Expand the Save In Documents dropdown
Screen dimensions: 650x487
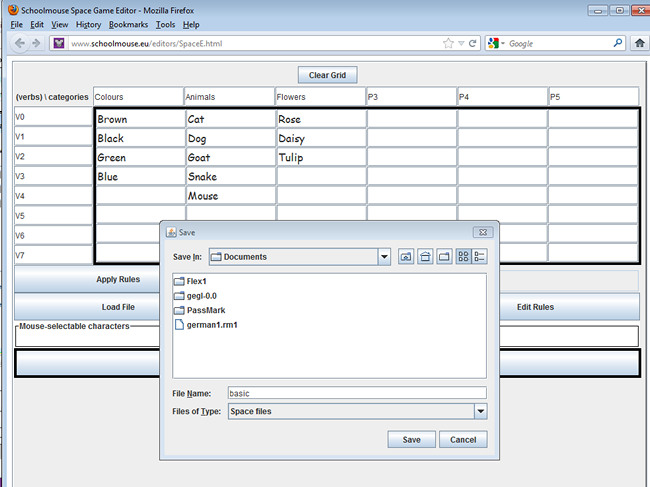point(384,257)
